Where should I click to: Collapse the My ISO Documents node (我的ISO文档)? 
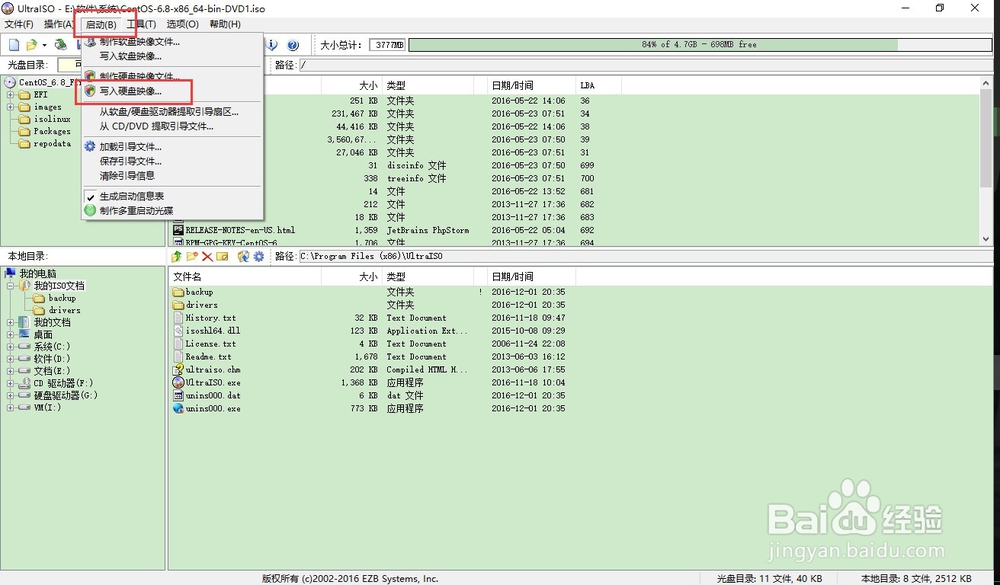[10, 286]
